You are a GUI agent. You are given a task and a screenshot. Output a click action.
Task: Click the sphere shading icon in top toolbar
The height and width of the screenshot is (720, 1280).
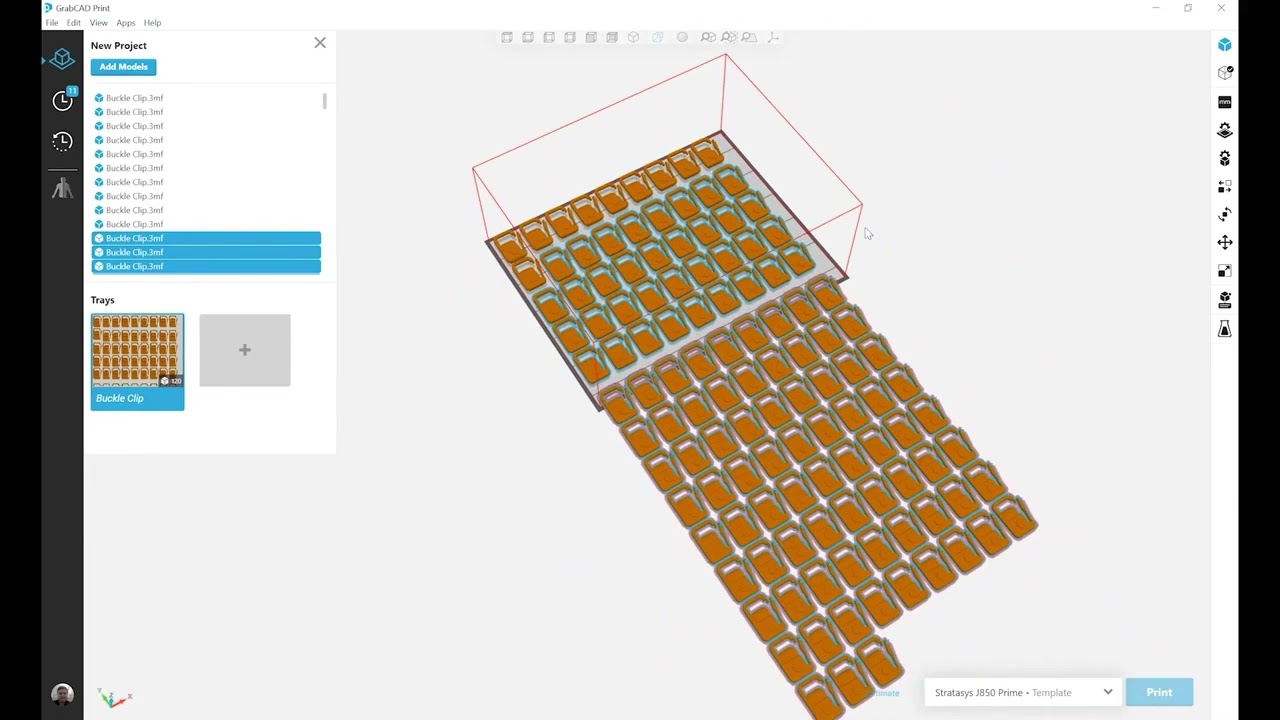[682, 37]
